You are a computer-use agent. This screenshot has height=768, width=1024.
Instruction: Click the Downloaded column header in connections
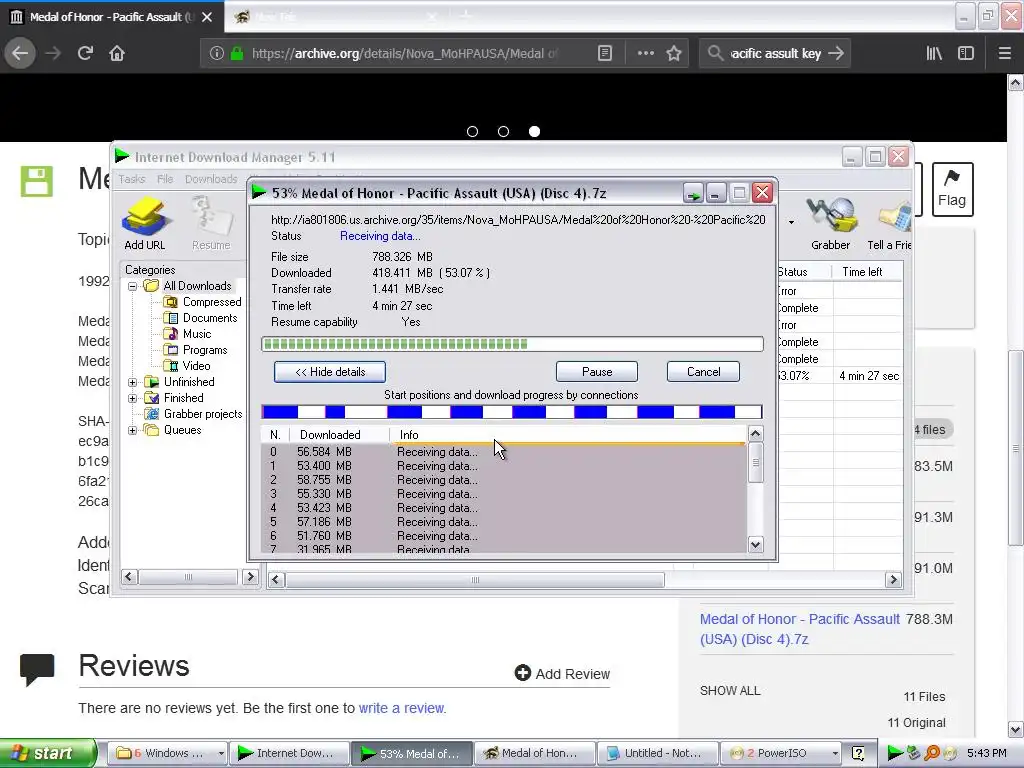[x=338, y=434]
